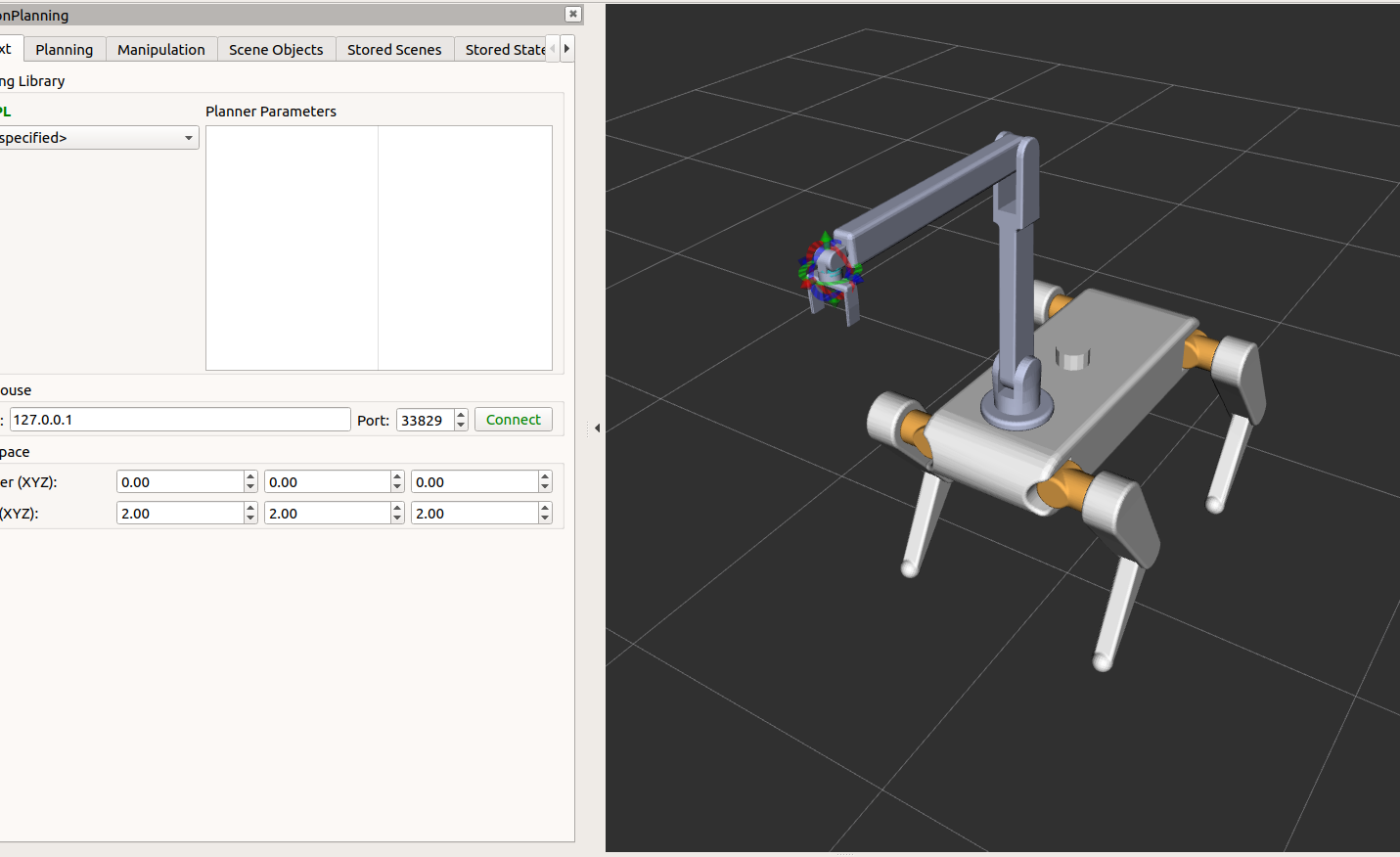
Task: Open the Manipulation tab
Action: click(161, 50)
